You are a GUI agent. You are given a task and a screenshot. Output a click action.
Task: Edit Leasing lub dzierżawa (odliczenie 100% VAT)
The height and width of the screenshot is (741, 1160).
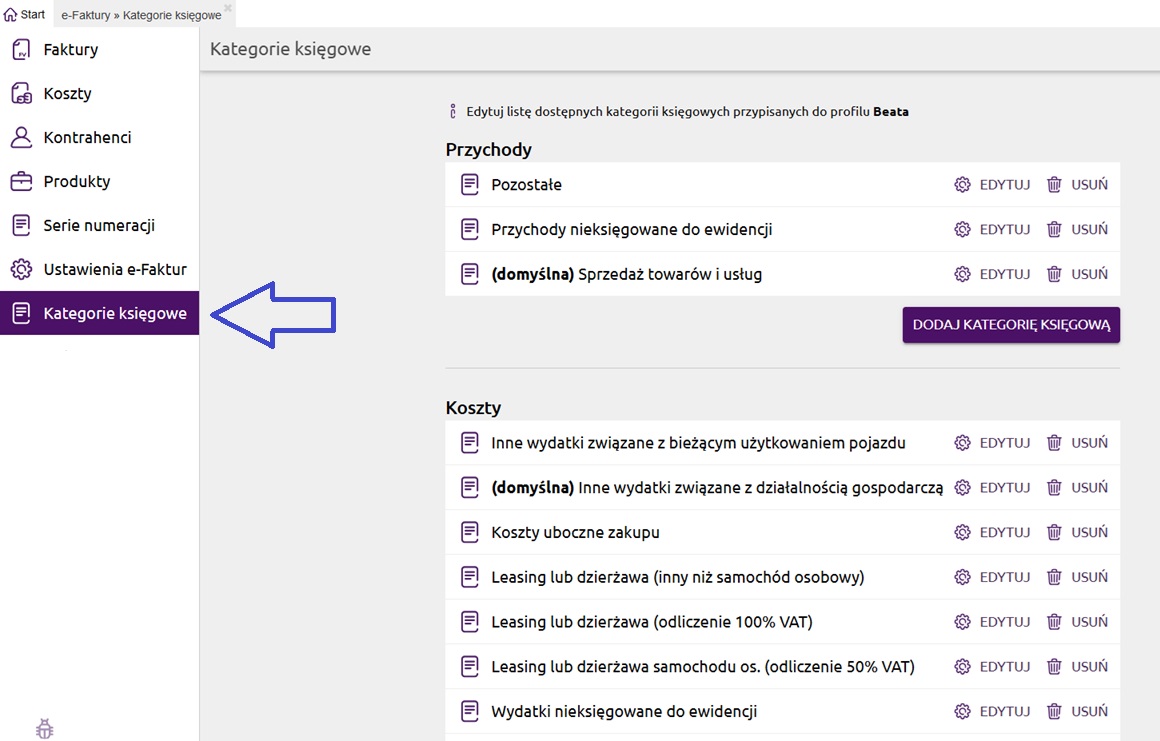point(993,622)
